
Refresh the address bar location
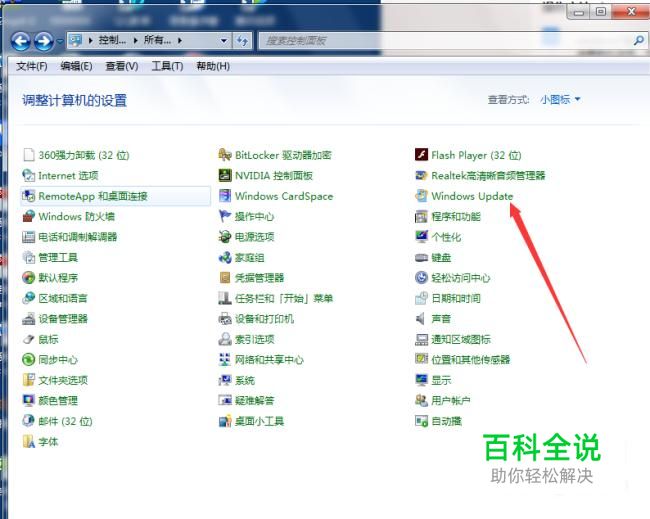point(242,41)
